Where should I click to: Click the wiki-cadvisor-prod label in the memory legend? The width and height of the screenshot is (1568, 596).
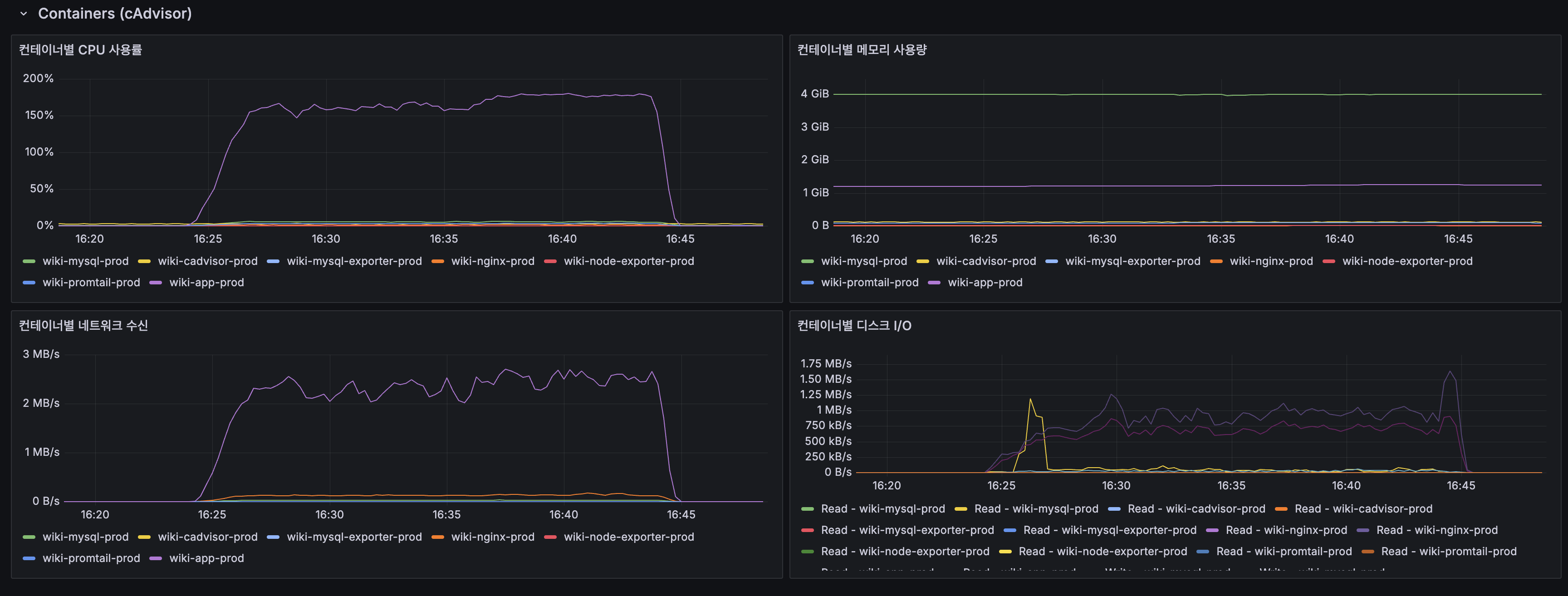(986, 261)
